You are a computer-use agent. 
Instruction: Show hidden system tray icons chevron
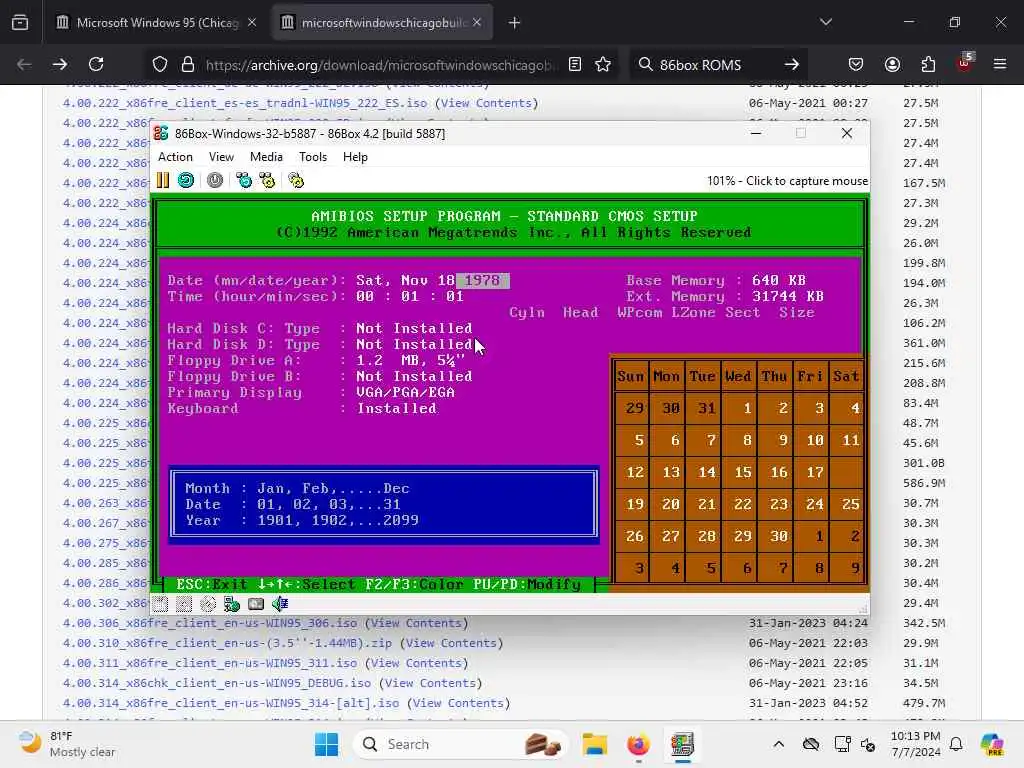pos(778,744)
